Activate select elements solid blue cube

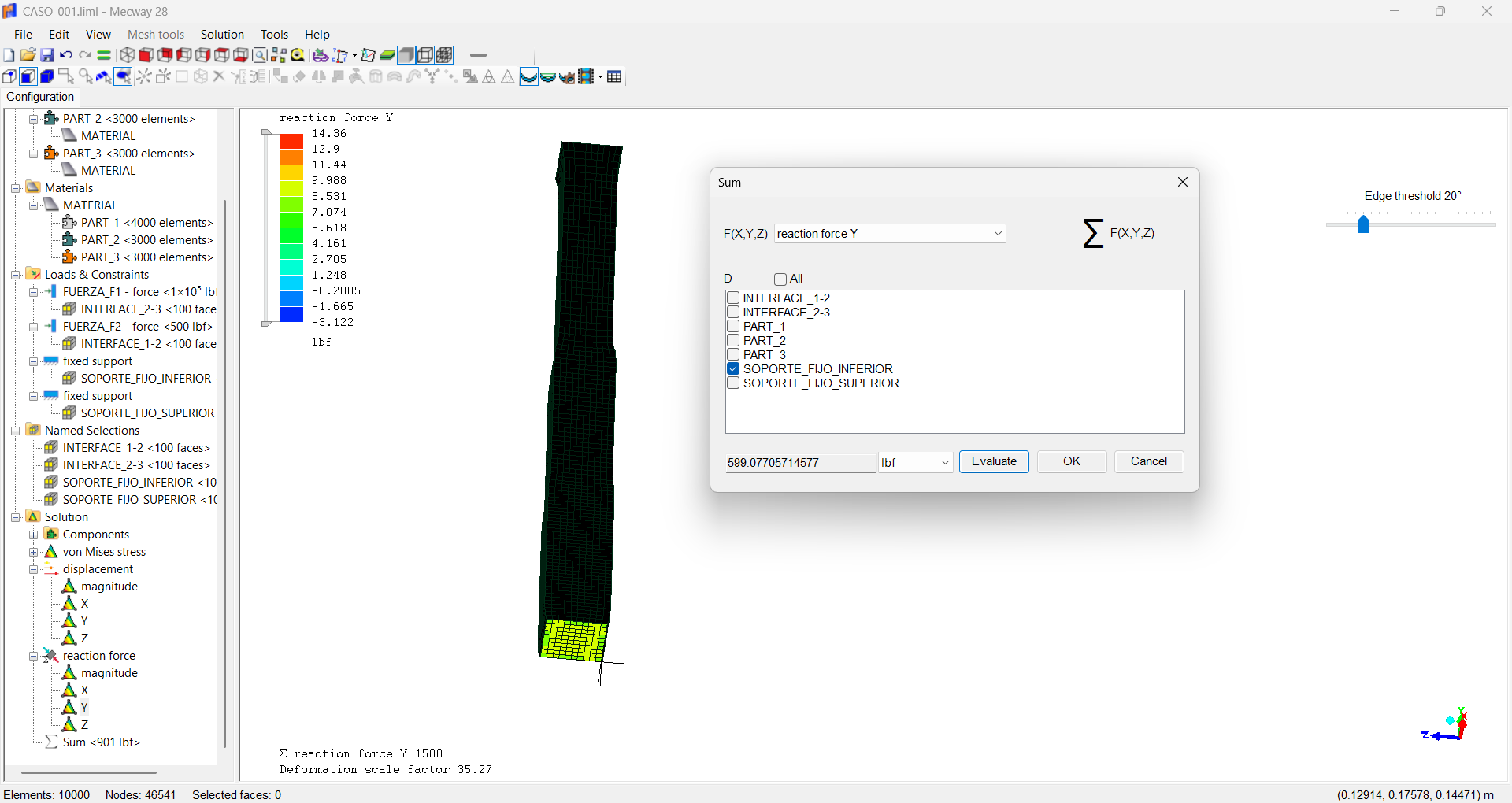[x=47, y=76]
